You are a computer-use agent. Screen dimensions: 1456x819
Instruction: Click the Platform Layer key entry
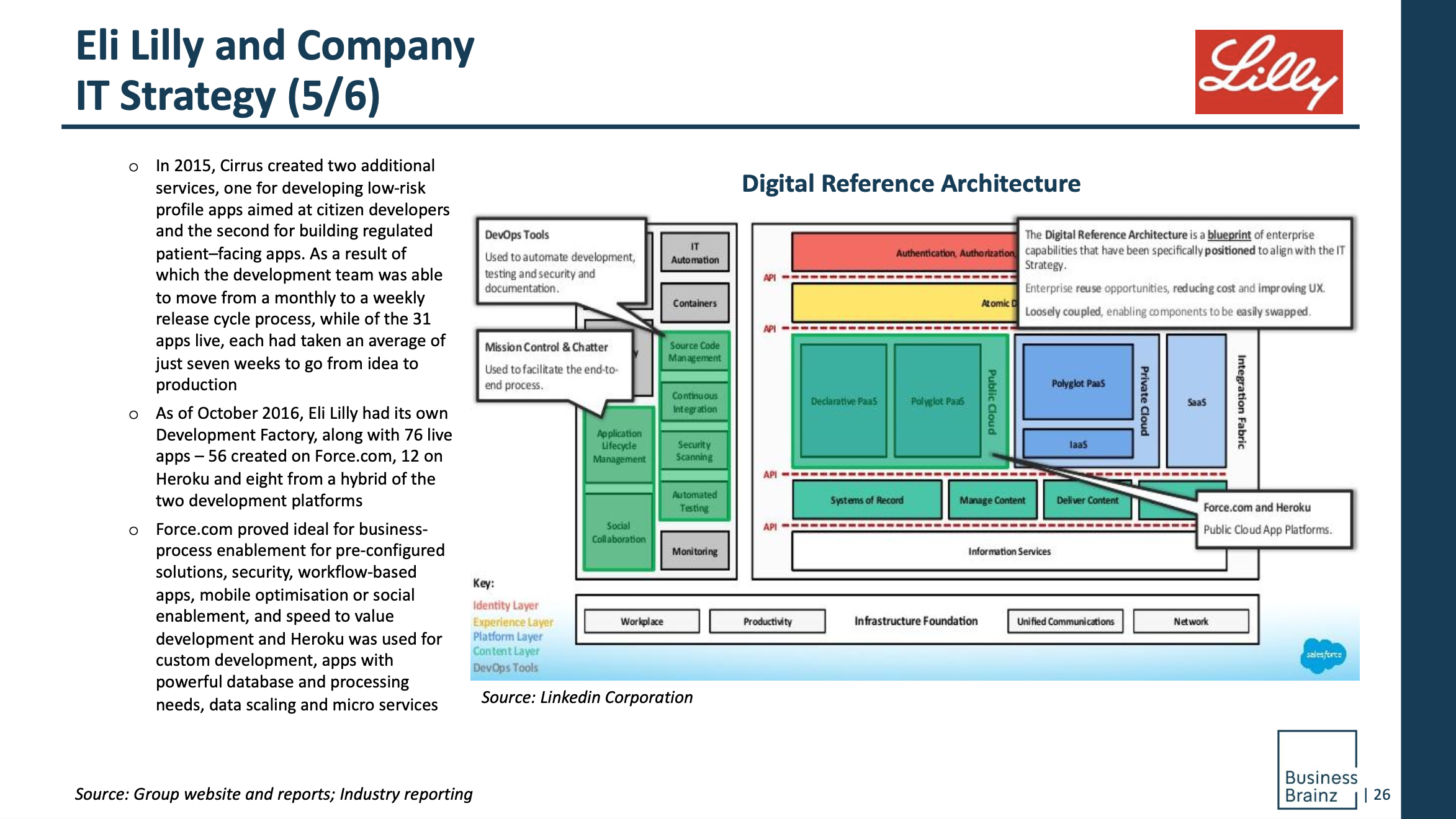508,637
